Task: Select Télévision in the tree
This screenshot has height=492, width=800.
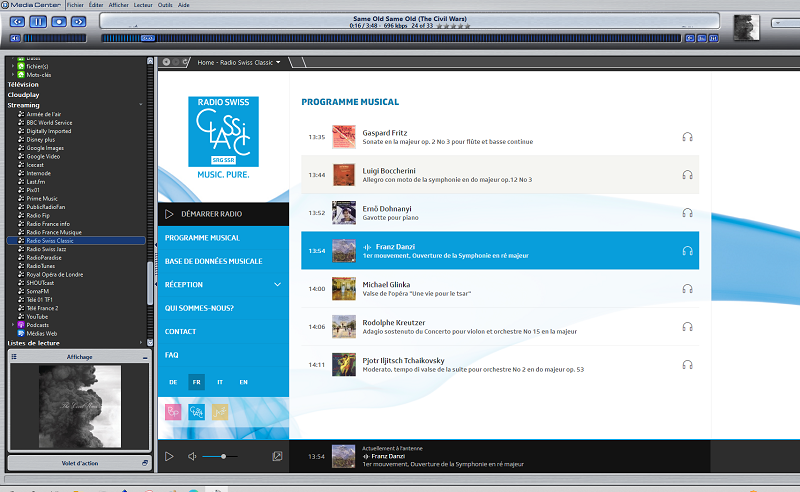Action: click(23, 85)
